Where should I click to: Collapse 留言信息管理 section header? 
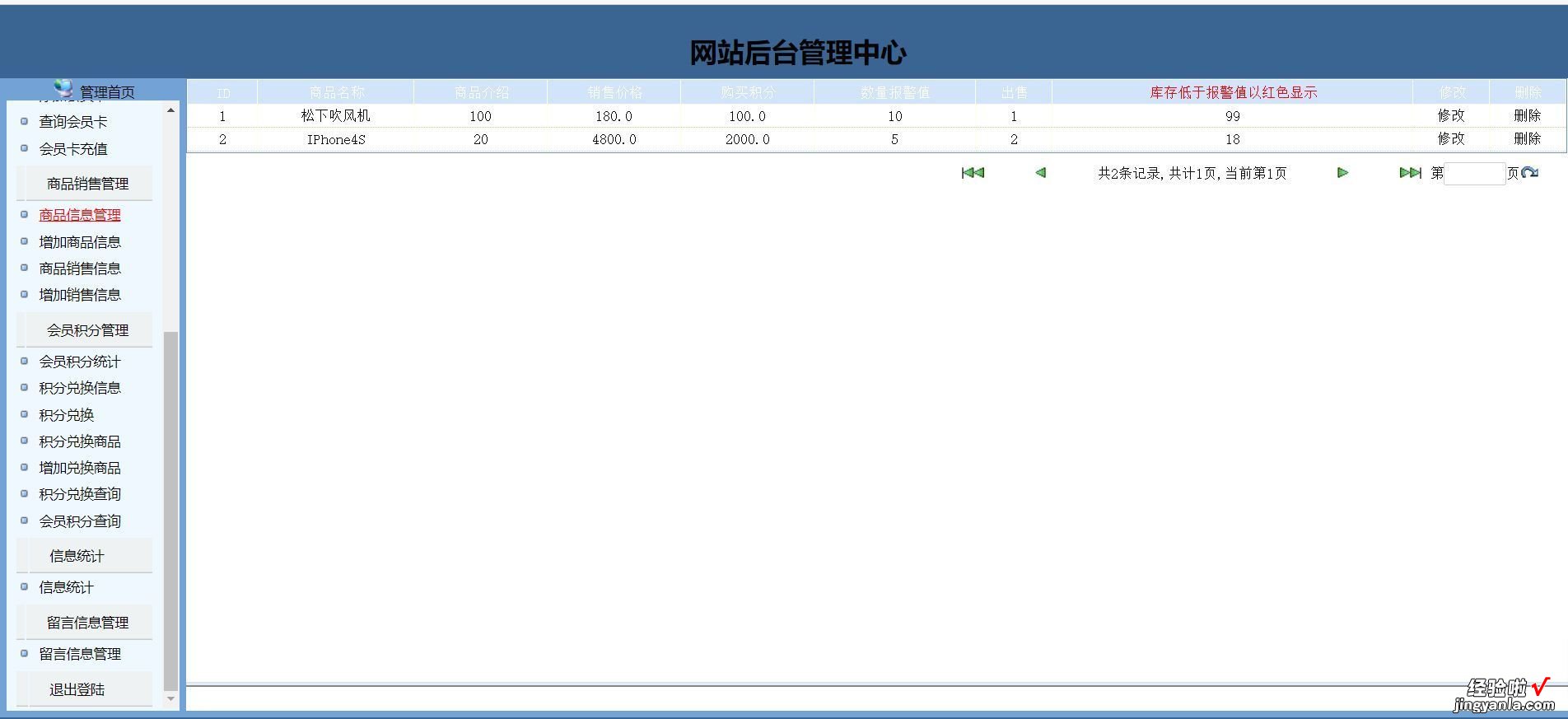[85, 623]
